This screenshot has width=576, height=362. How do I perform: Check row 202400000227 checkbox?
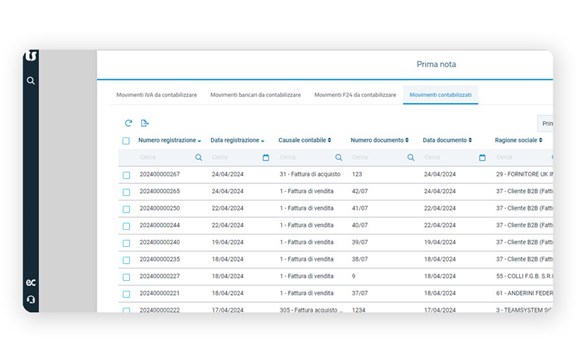click(x=126, y=277)
